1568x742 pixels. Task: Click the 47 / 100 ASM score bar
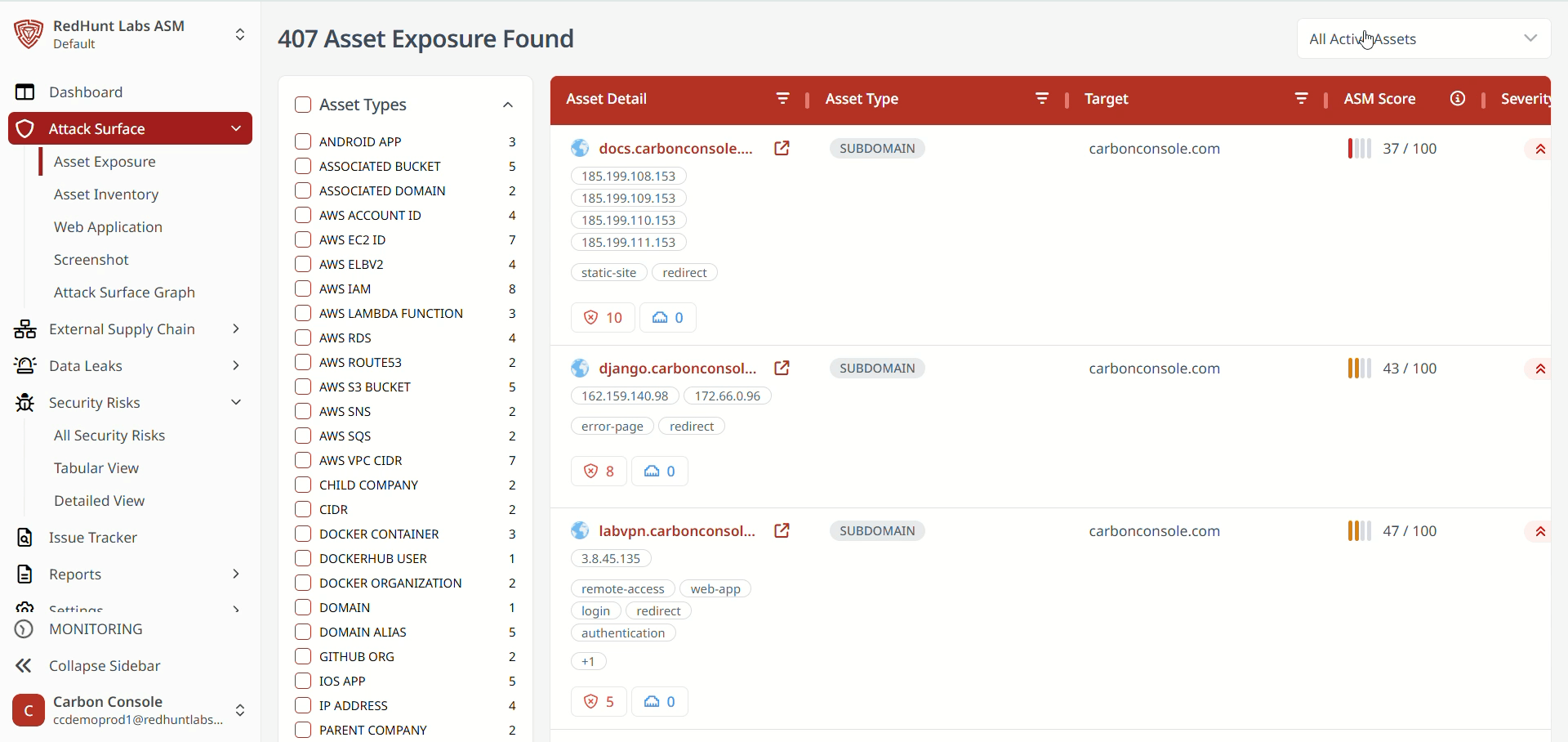coord(1360,531)
